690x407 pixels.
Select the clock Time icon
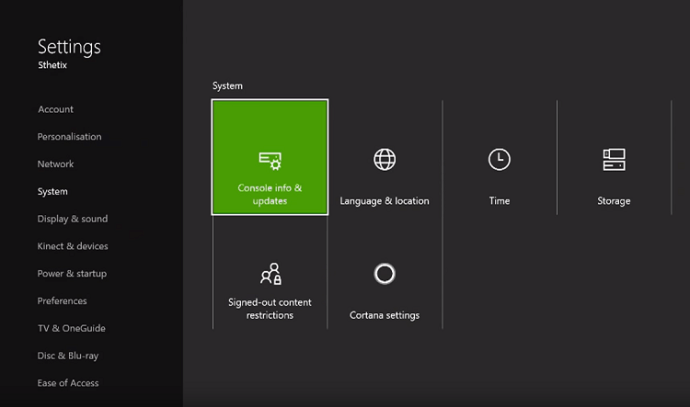click(x=499, y=159)
